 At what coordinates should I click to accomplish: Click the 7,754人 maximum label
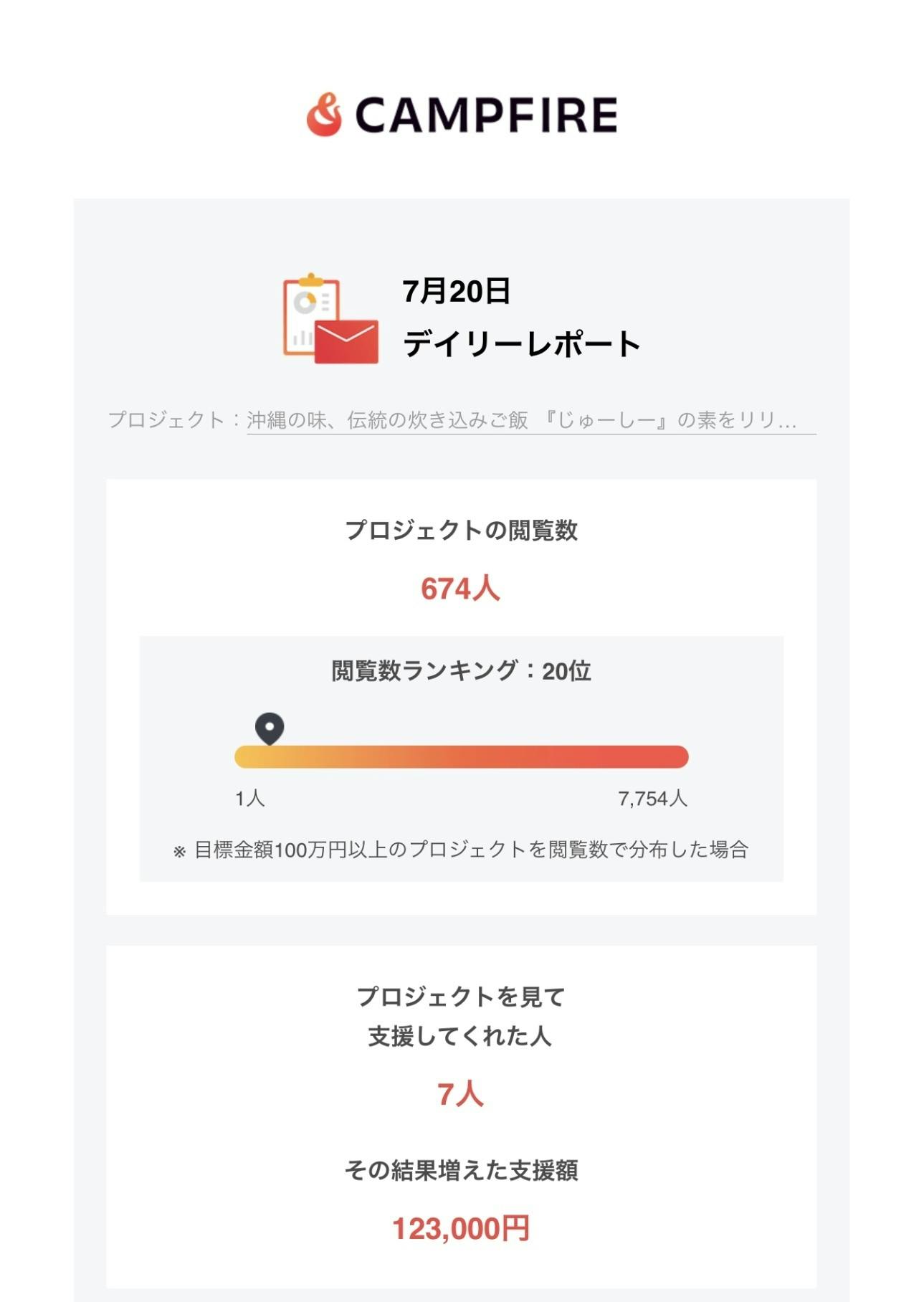click(x=652, y=799)
